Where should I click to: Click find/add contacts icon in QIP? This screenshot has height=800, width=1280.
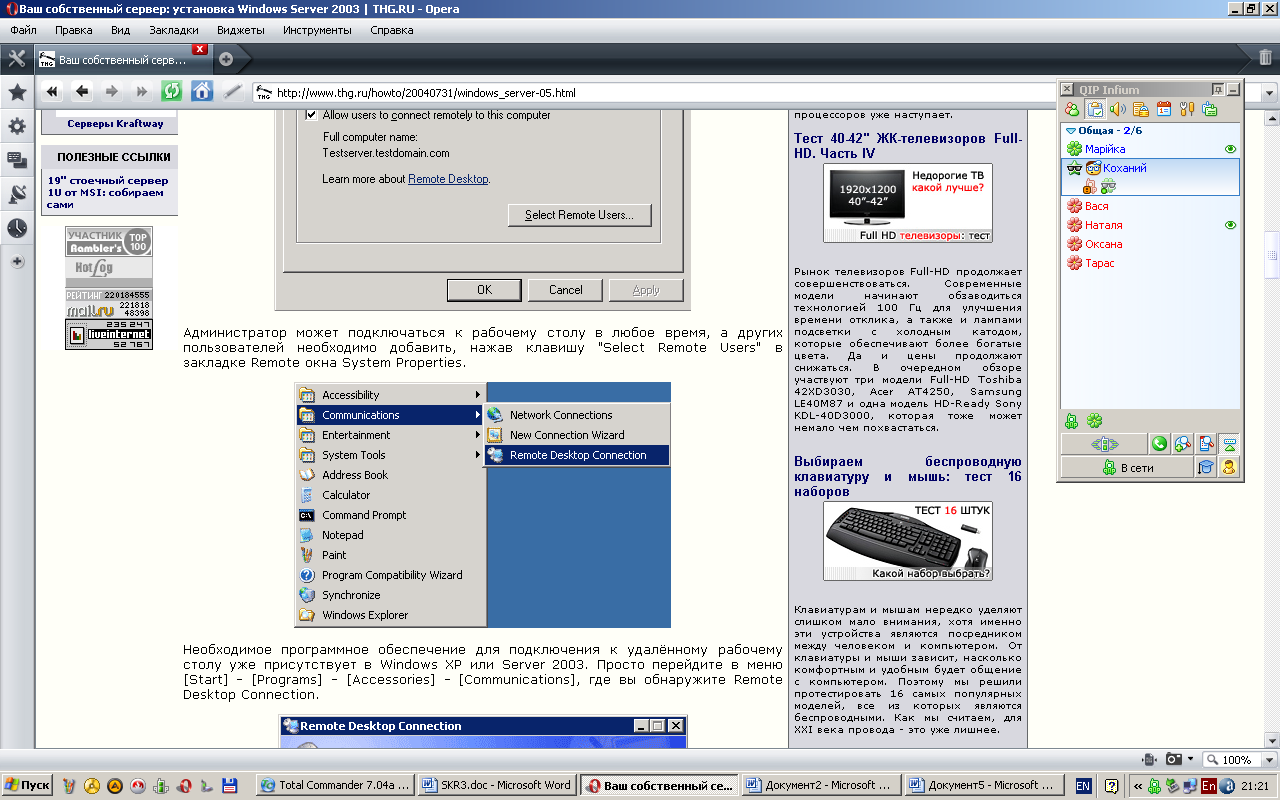(1183, 444)
